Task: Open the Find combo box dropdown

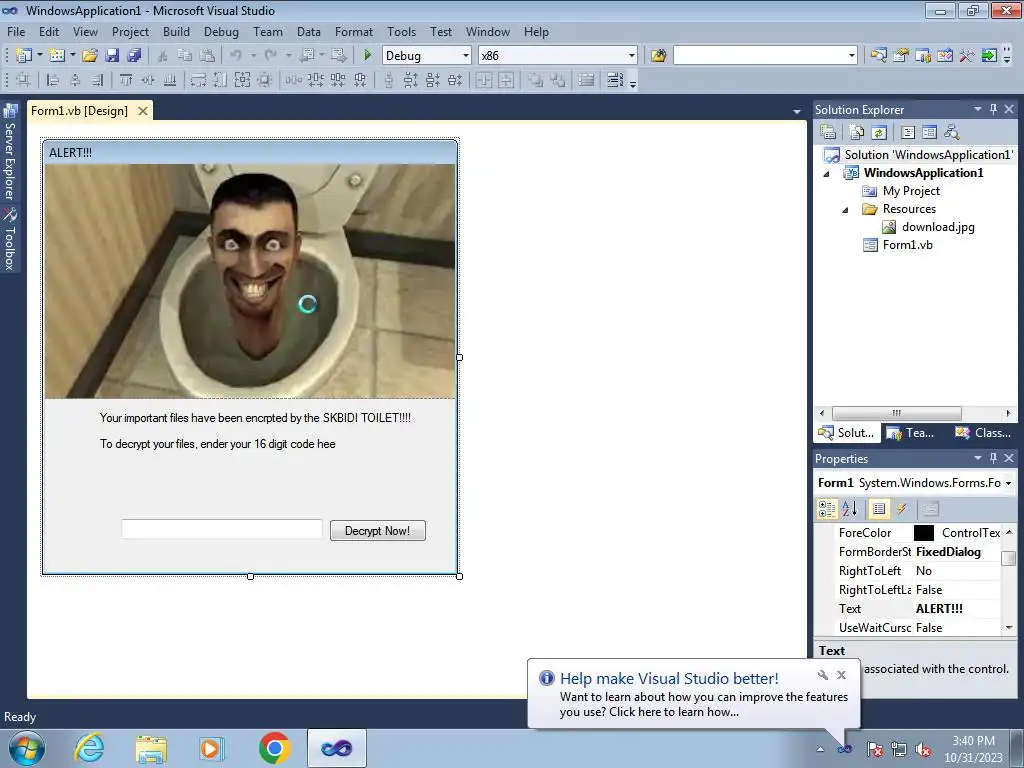Action: (851, 56)
